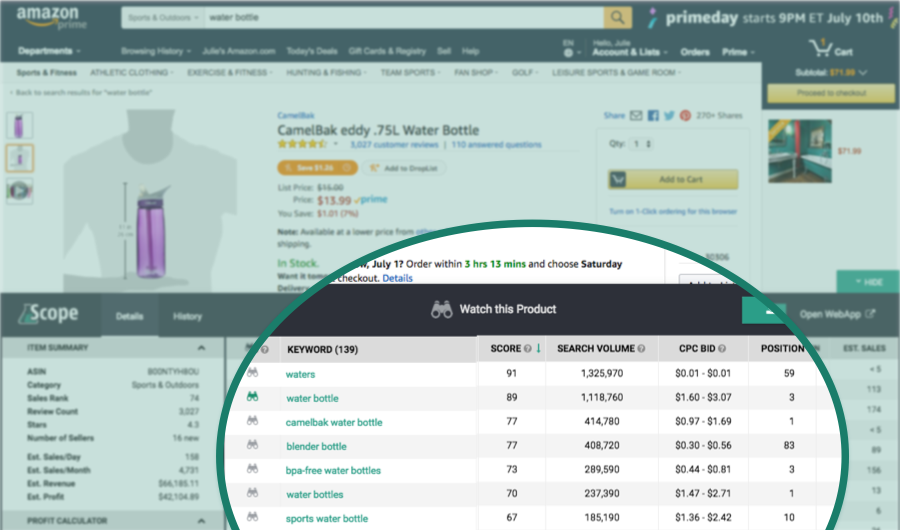Switch to the Scope Details tab
This screenshot has height=530, width=900.
tap(129, 316)
